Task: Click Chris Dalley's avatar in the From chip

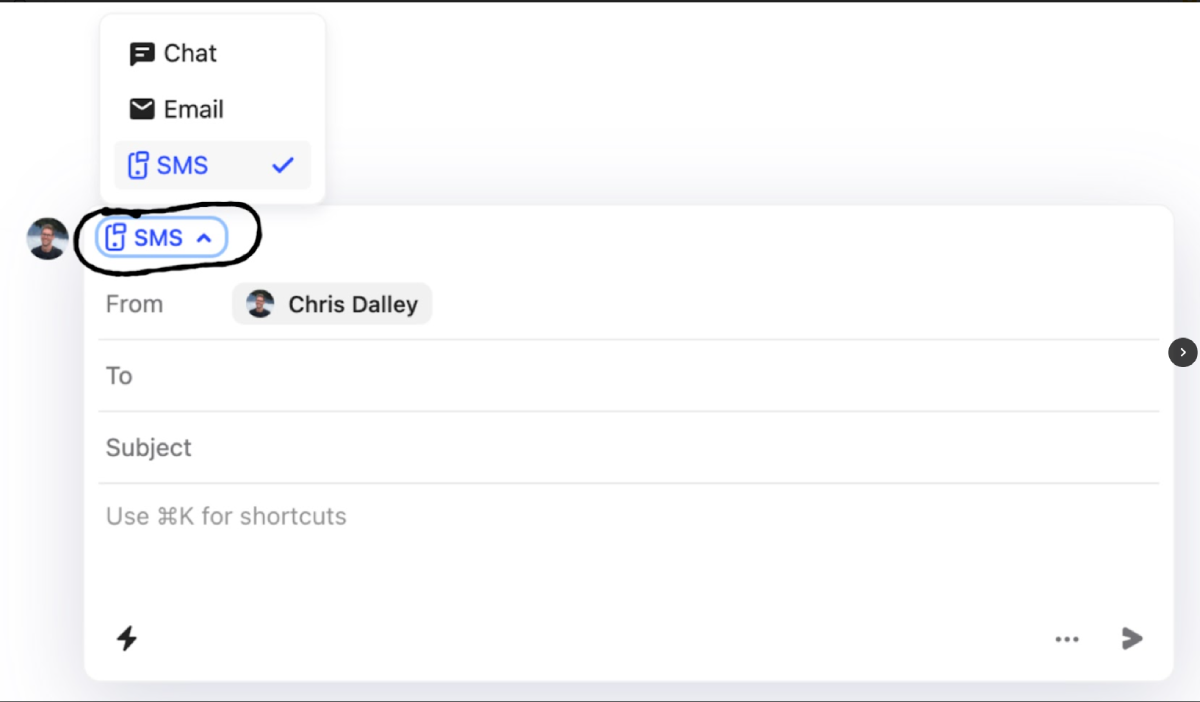Action: 260,304
